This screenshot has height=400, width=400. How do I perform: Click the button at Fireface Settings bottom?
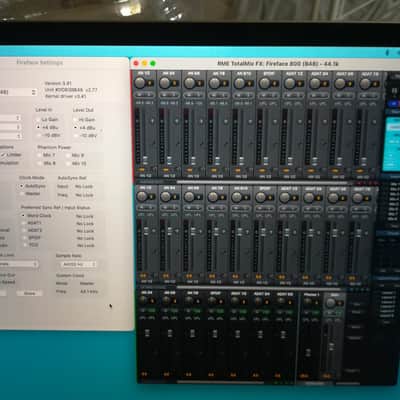pyautogui.click(x=29, y=293)
